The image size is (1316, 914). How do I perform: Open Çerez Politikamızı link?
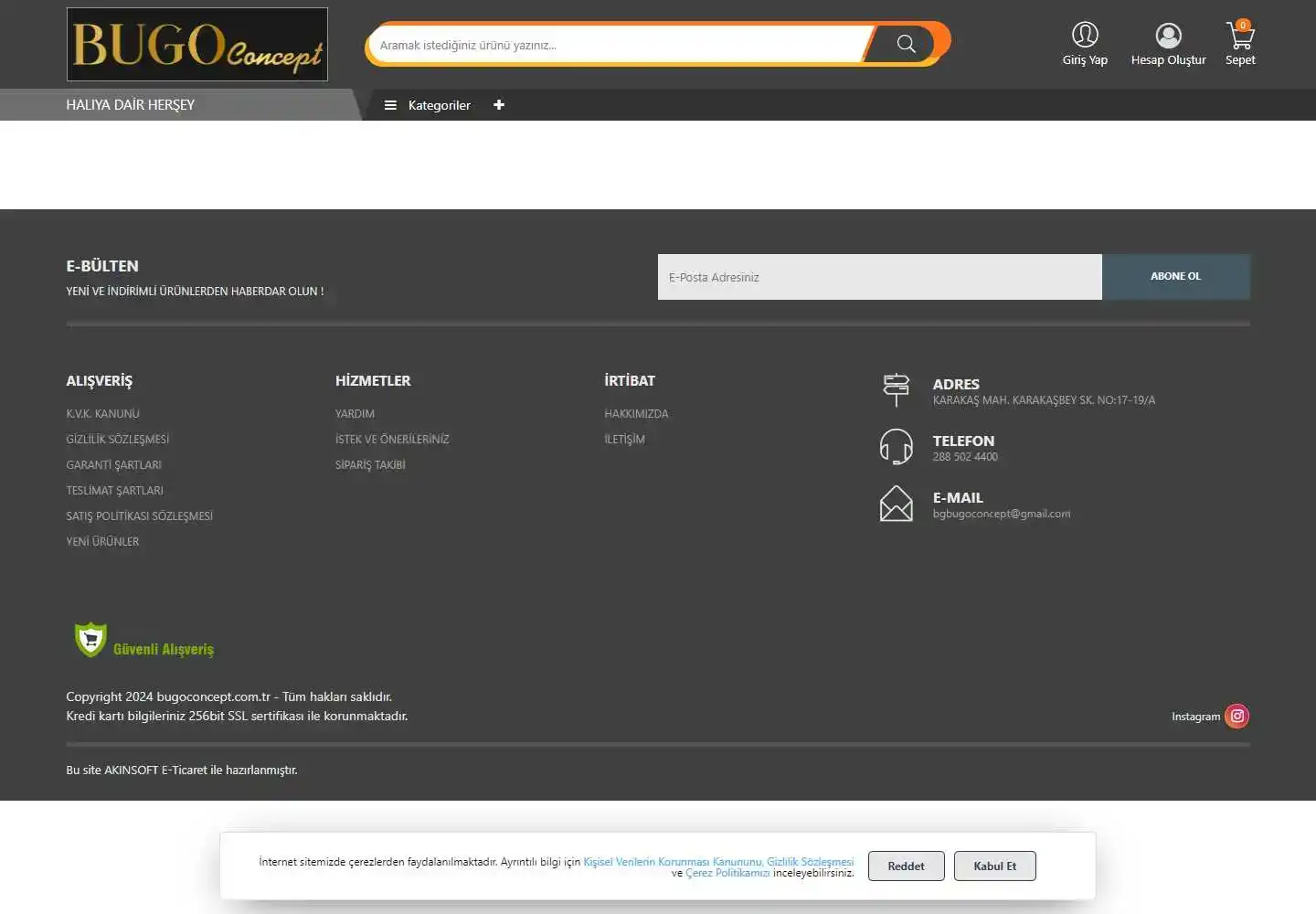[727, 873]
